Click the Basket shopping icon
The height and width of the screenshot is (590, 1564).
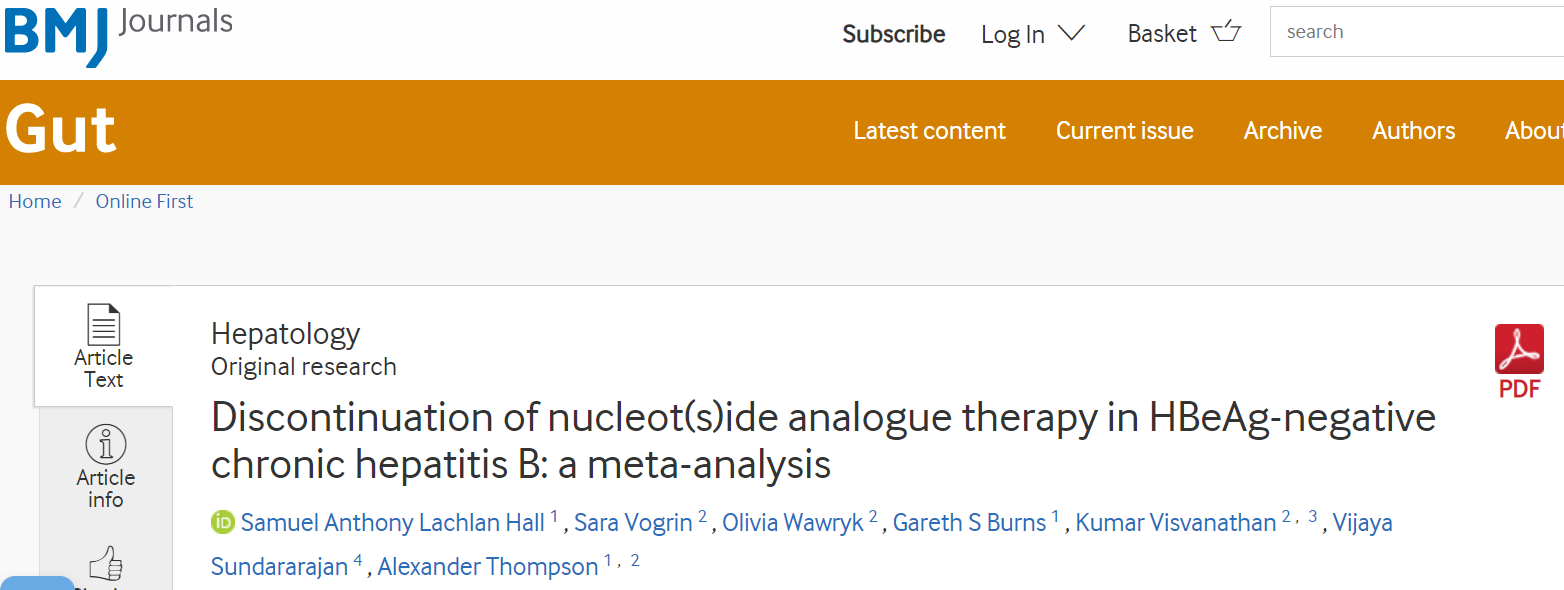[1226, 32]
